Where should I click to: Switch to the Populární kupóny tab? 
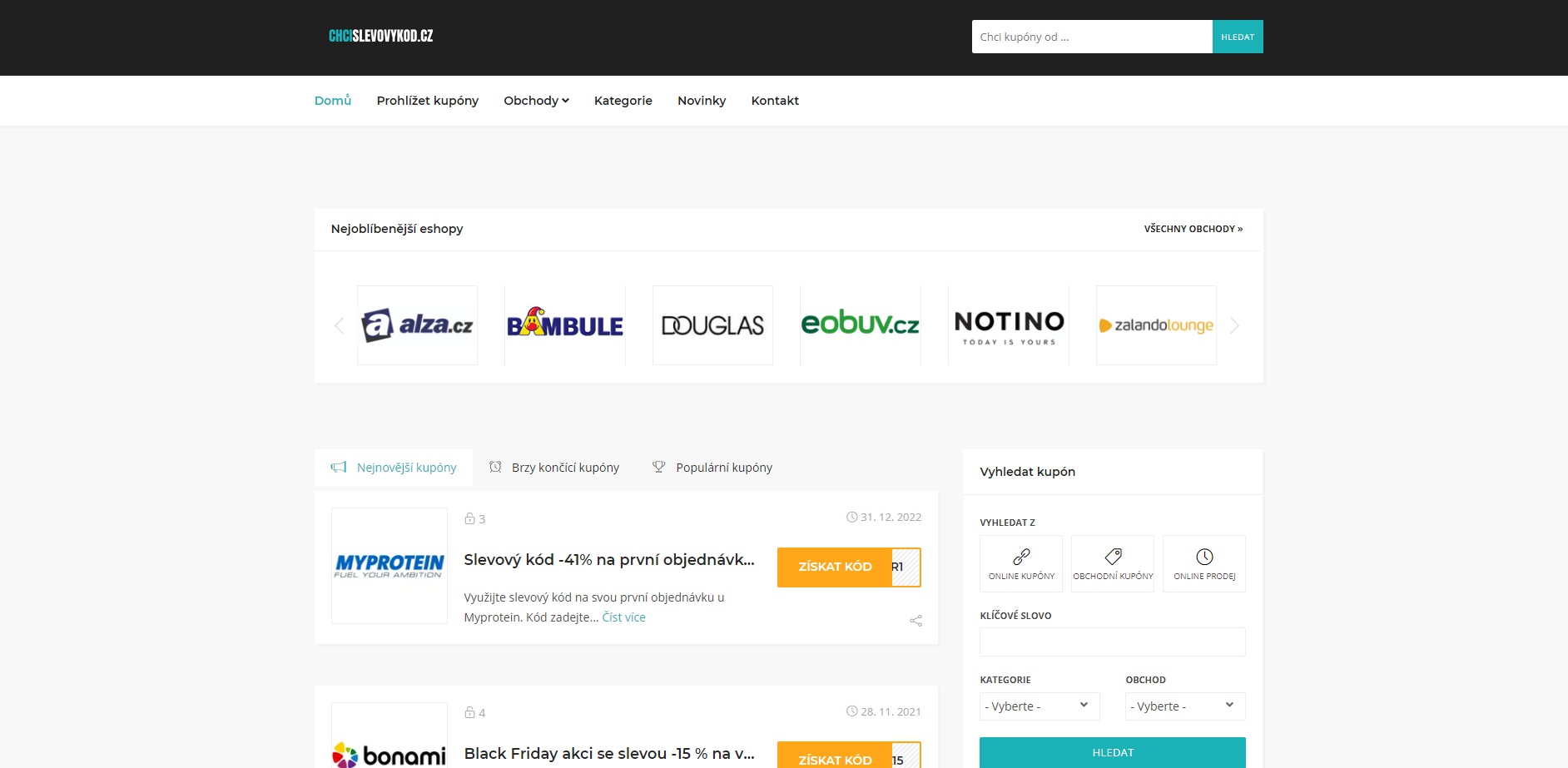(x=712, y=468)
